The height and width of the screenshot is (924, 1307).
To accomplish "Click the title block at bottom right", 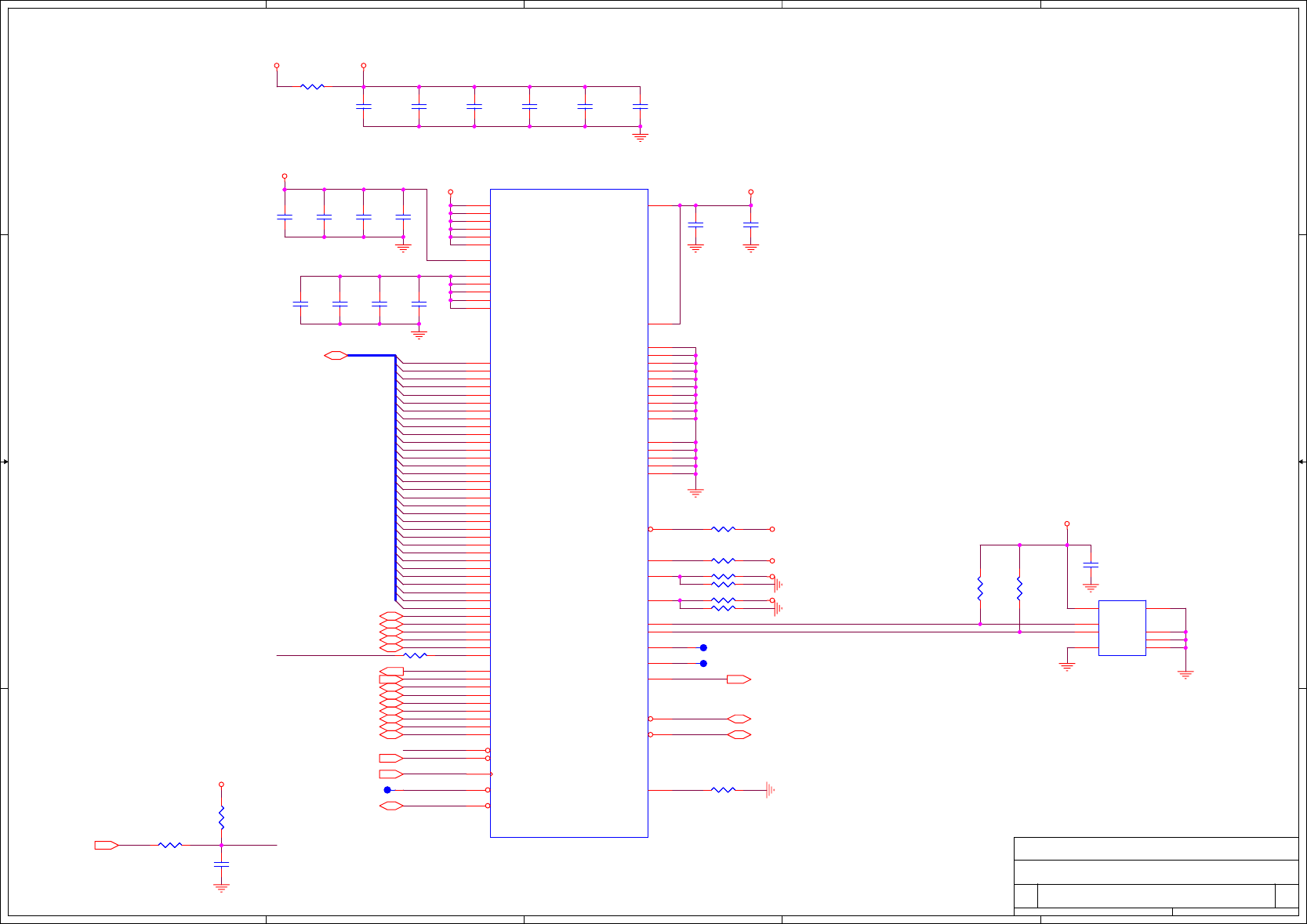I will tap(1156, 876).
